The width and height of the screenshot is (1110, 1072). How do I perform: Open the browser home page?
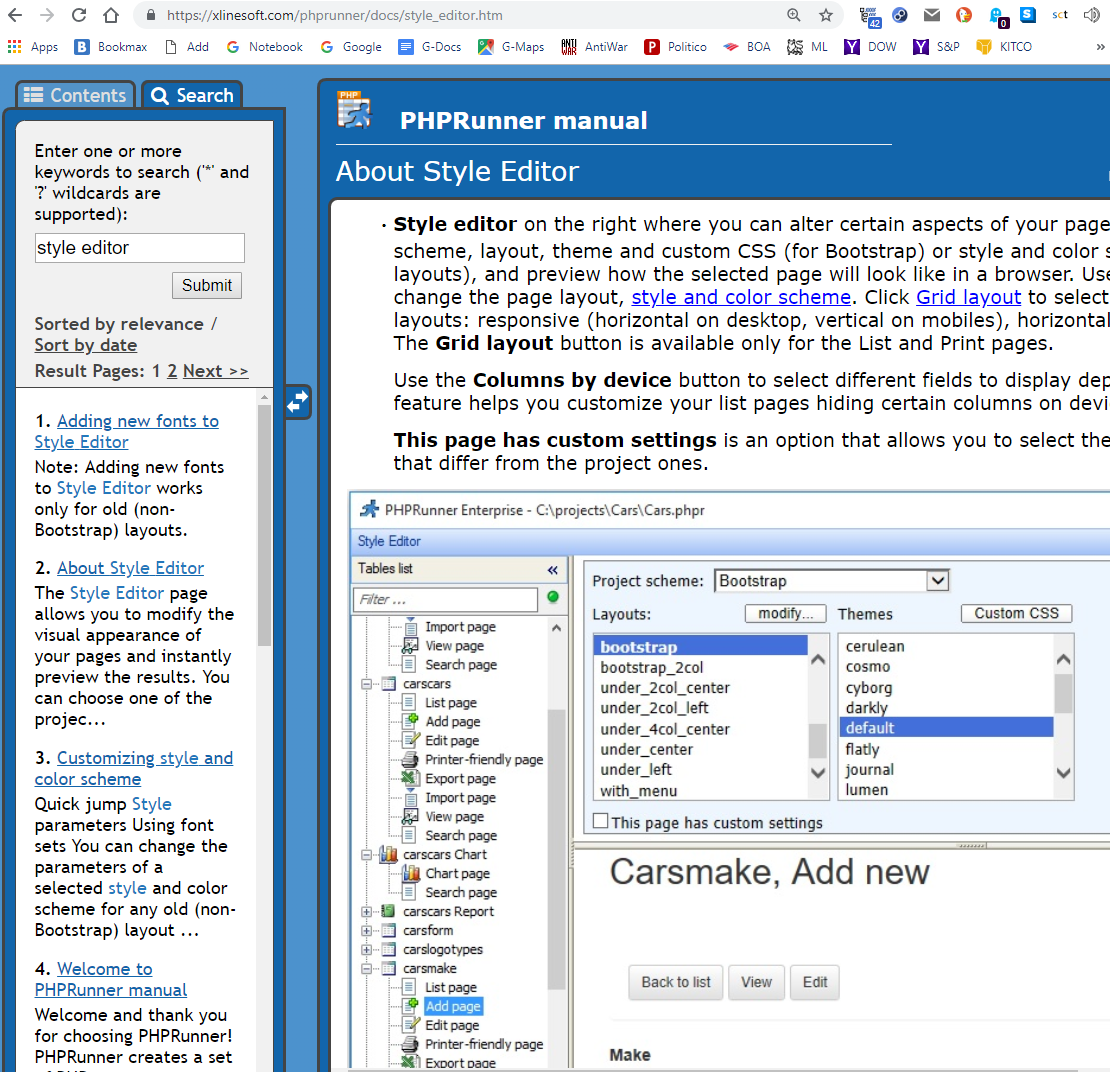point(110,15)
